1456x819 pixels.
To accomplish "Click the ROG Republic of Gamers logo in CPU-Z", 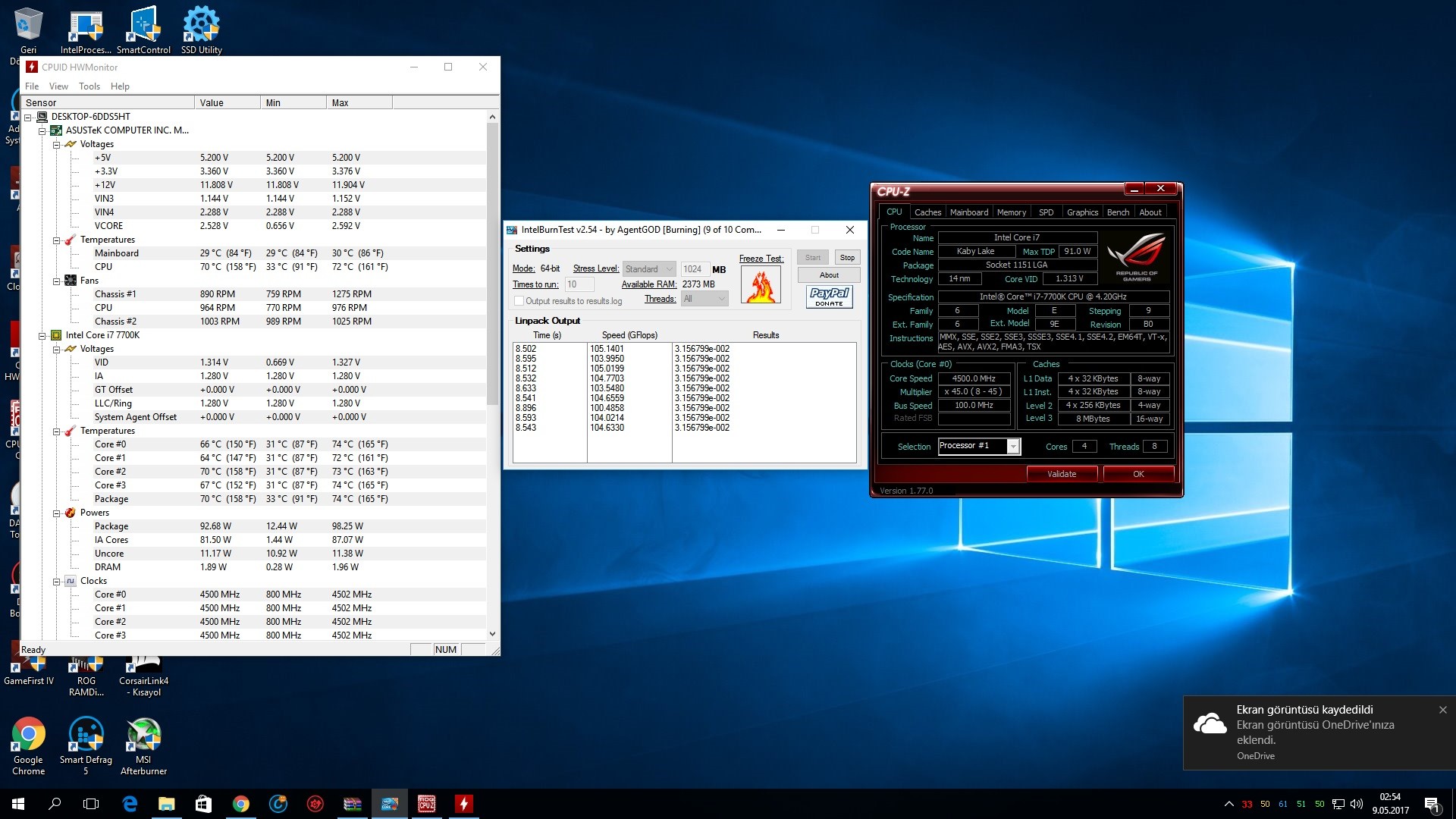I will [1136, 257].
